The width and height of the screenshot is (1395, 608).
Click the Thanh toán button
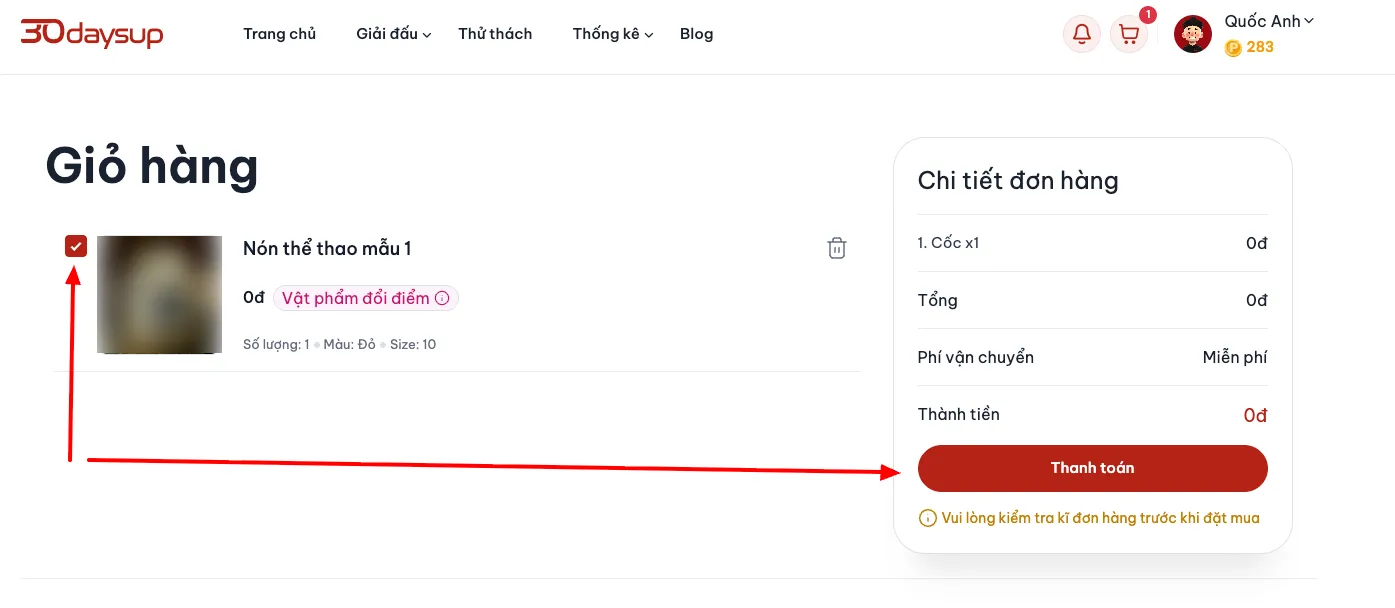coord(1092,468)
